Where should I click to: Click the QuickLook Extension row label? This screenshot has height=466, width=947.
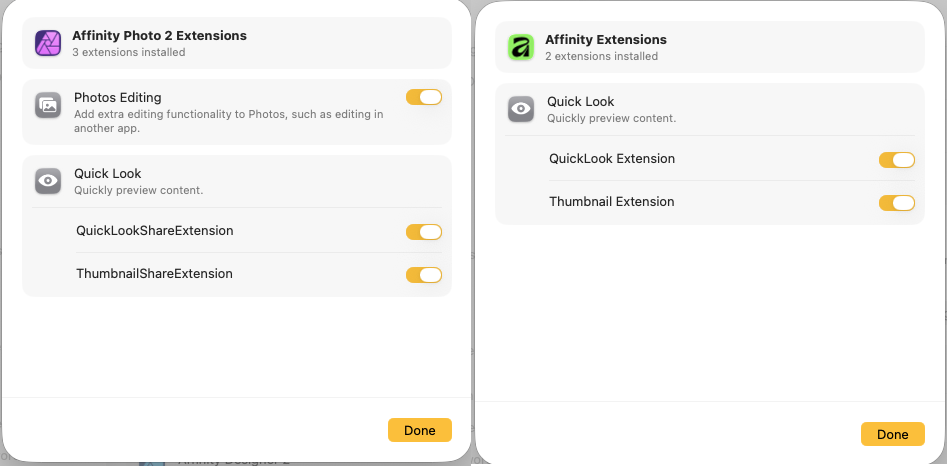coord(612,159)
